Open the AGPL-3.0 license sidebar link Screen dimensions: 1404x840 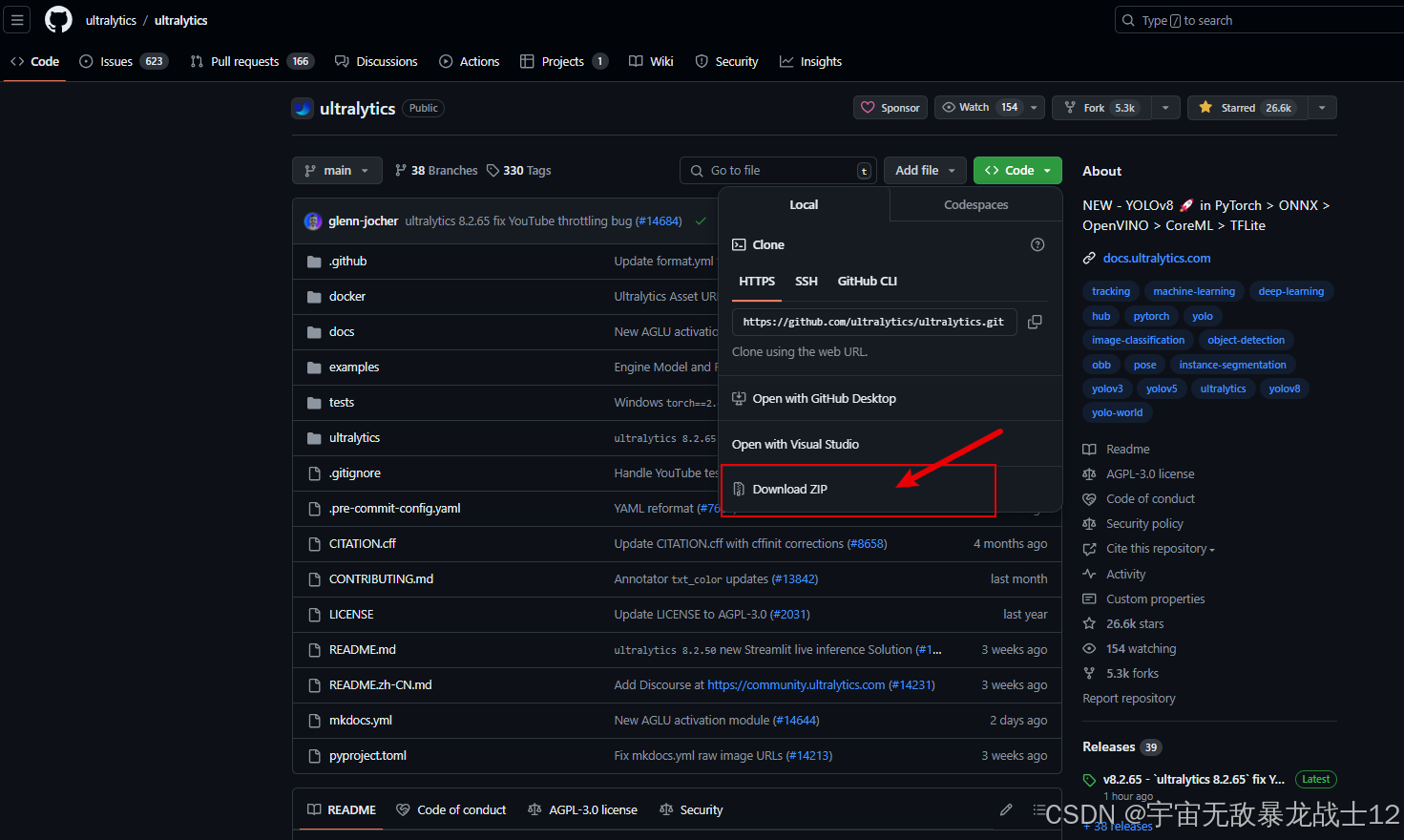1150,474
